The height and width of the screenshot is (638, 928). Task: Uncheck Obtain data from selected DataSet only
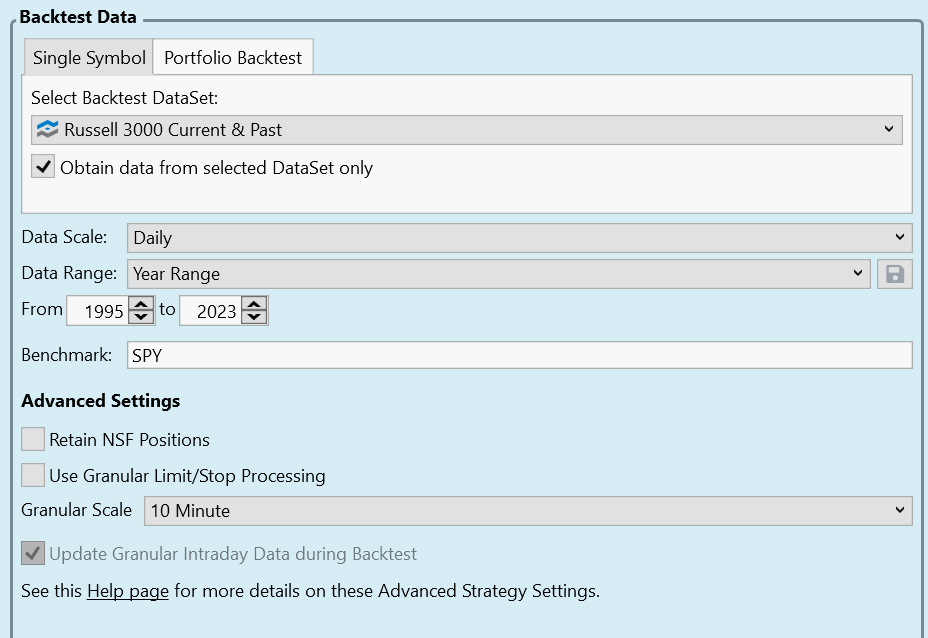tap(43, 167)
